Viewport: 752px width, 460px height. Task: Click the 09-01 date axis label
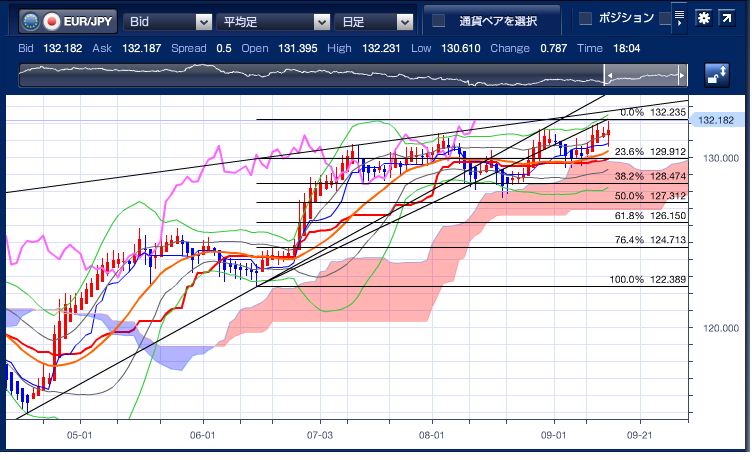[x=553, y=435]
